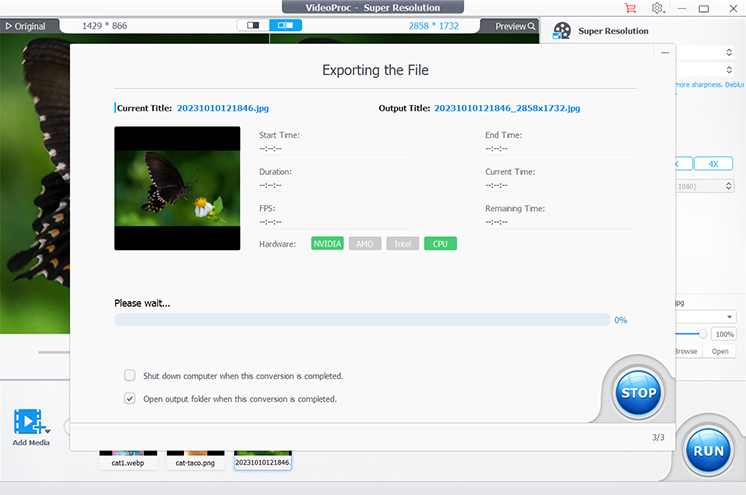Select the single-view layout icon
Screen dimensions: 746x495
pyautogui.click(x=253, y=25)
